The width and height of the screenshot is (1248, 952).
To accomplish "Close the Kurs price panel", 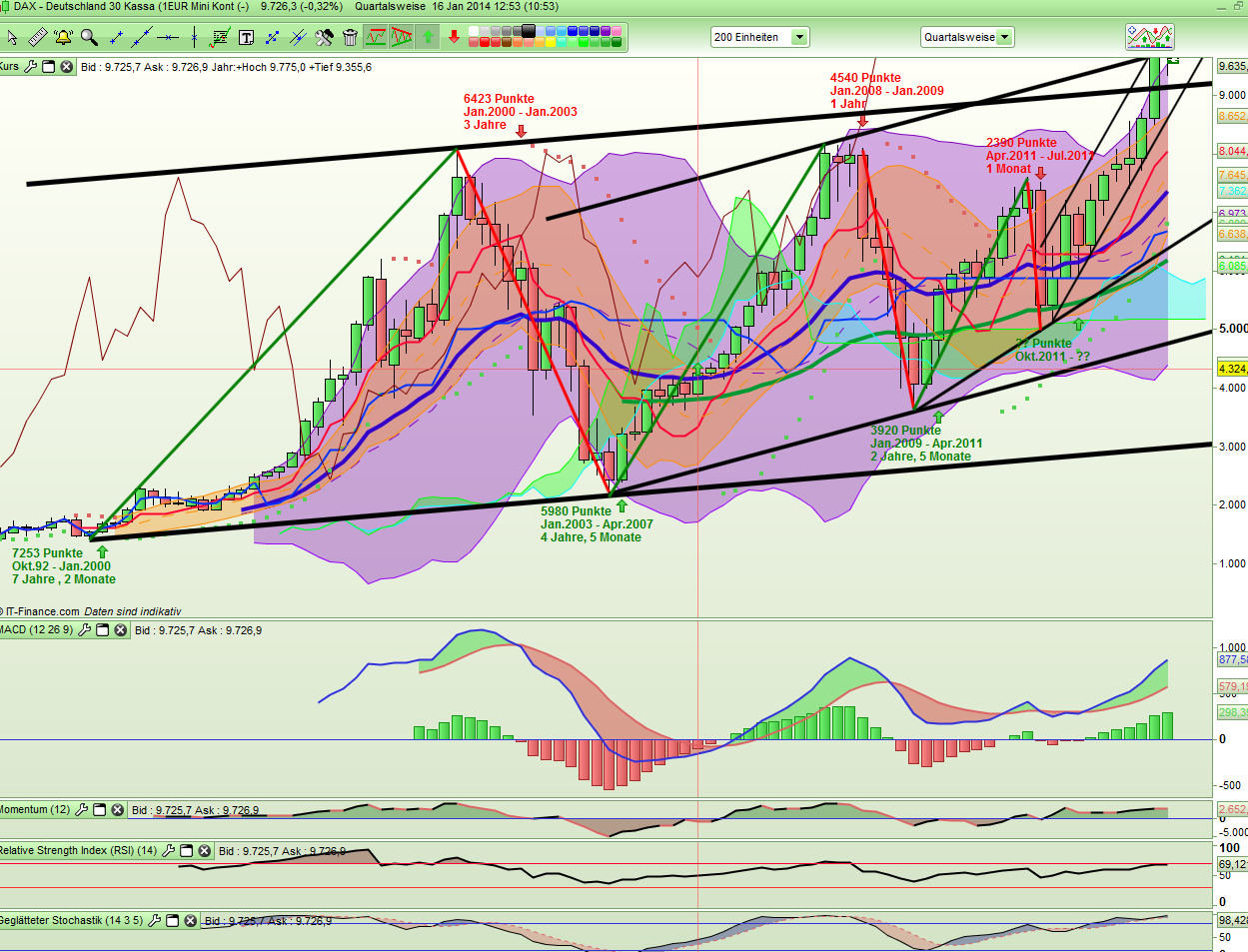I will pyautogui.click(x=66, y=67).
